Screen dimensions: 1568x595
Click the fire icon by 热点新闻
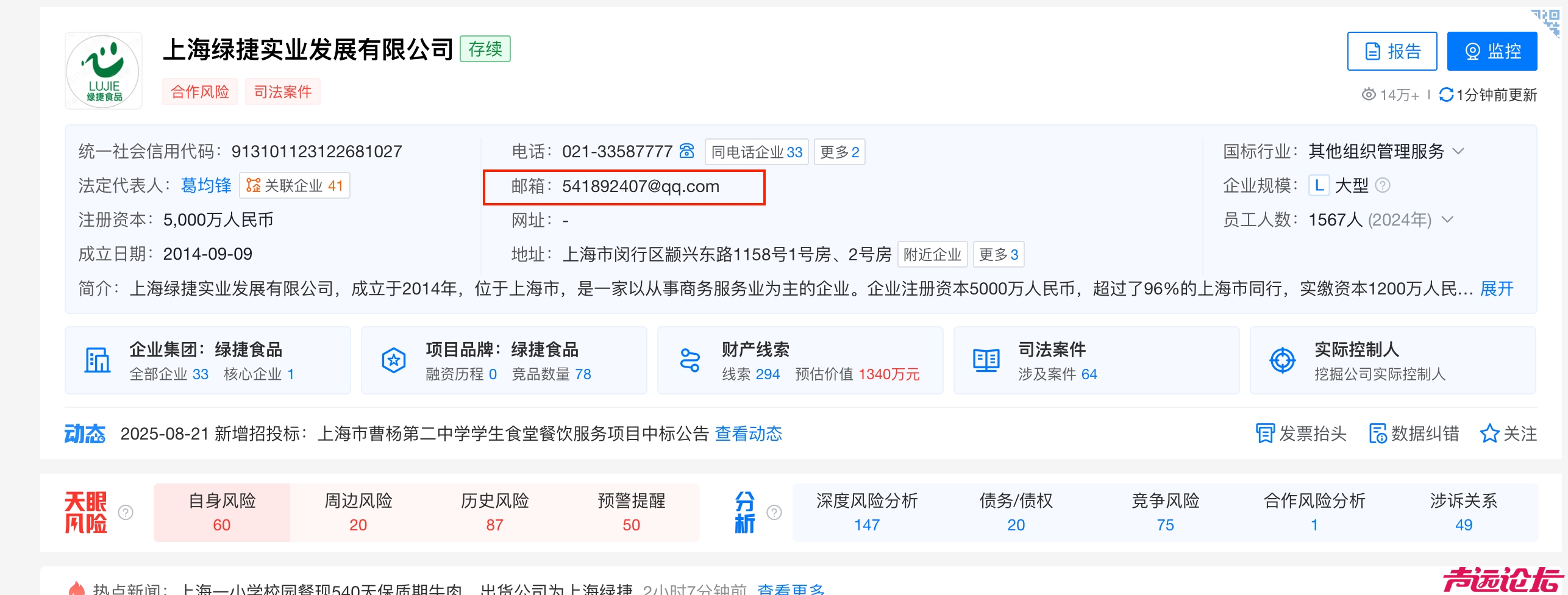tap(77, 588)
